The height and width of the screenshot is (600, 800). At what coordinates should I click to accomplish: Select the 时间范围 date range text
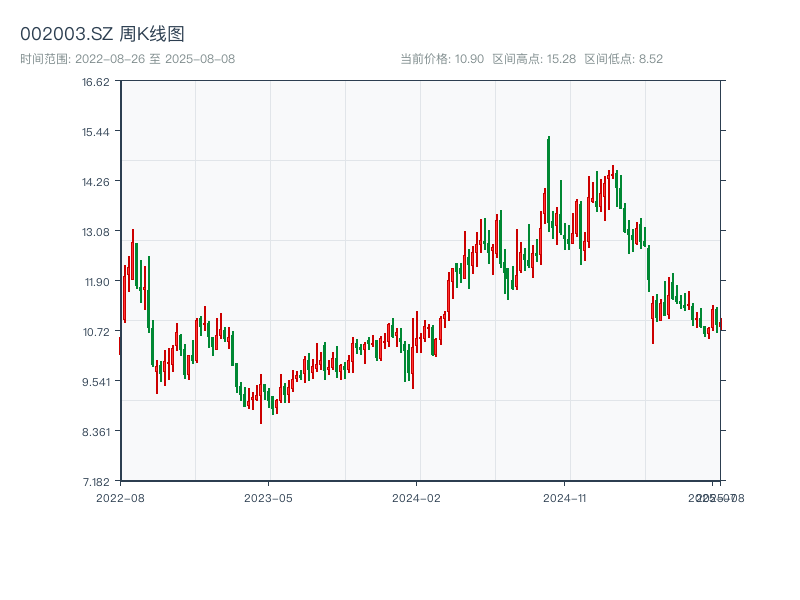(127, 59)
